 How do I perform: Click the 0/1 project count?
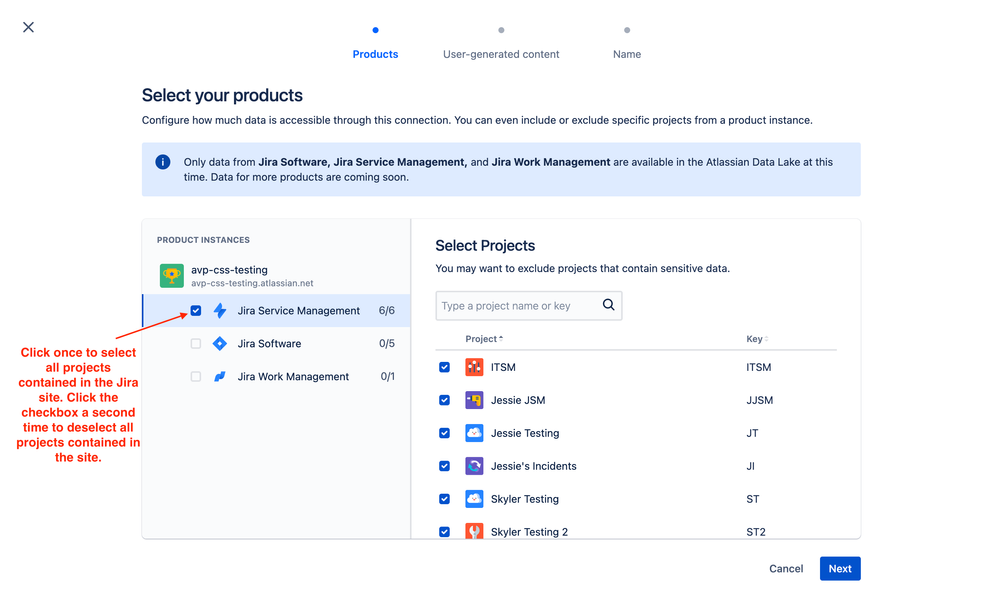[387, 376]
